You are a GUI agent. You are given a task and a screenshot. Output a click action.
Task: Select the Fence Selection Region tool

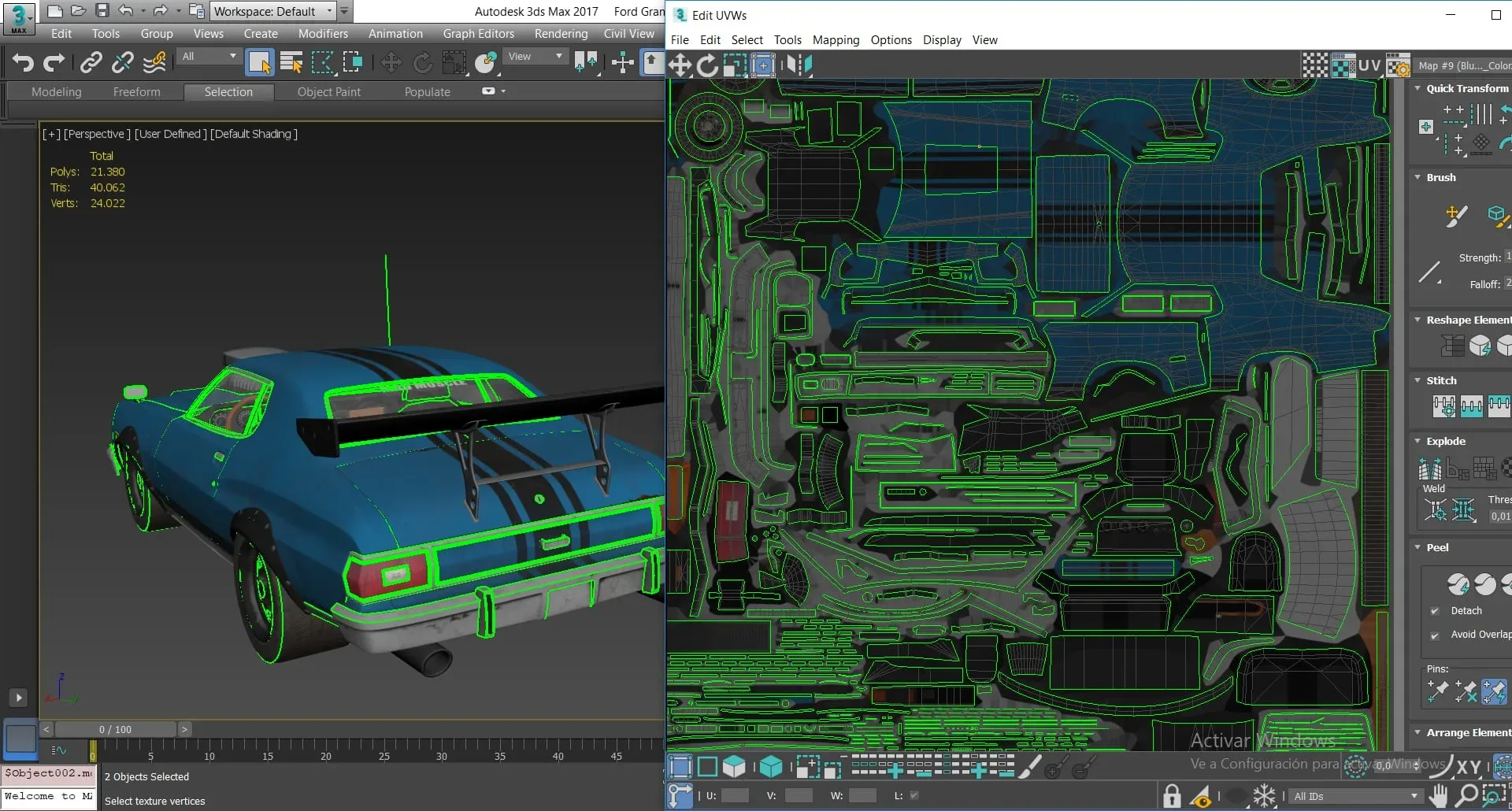point(323,62)
